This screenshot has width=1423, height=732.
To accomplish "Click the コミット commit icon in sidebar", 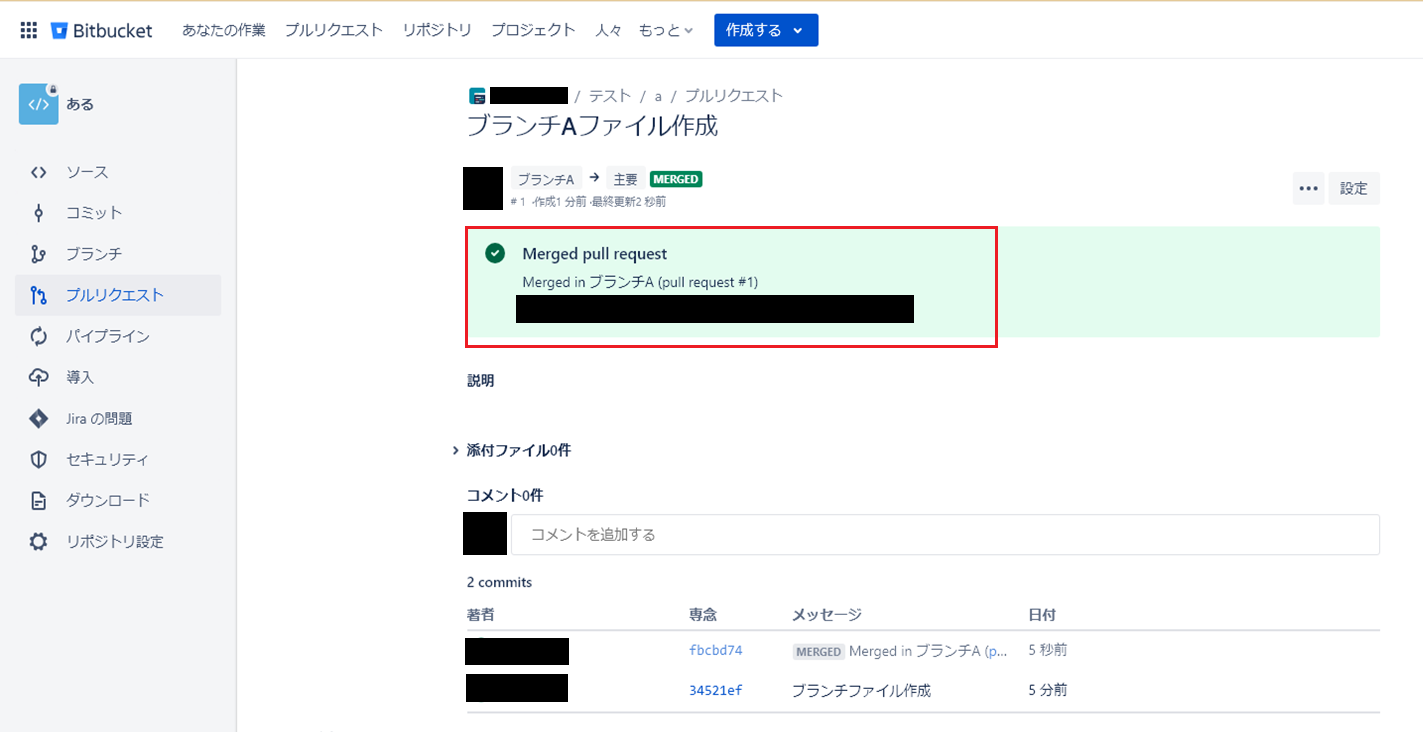I will pyautogui.click(x=38, y=213).
